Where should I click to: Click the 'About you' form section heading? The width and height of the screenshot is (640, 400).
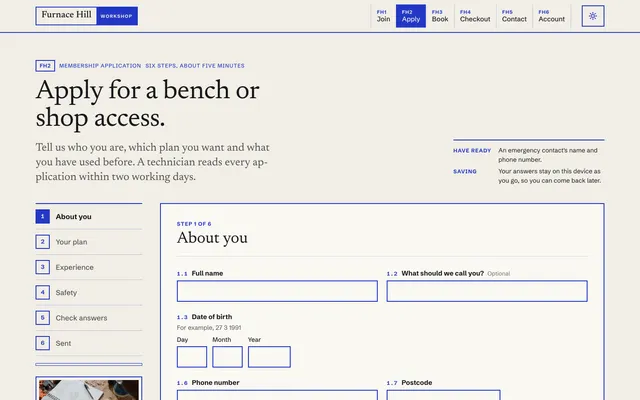212,238
